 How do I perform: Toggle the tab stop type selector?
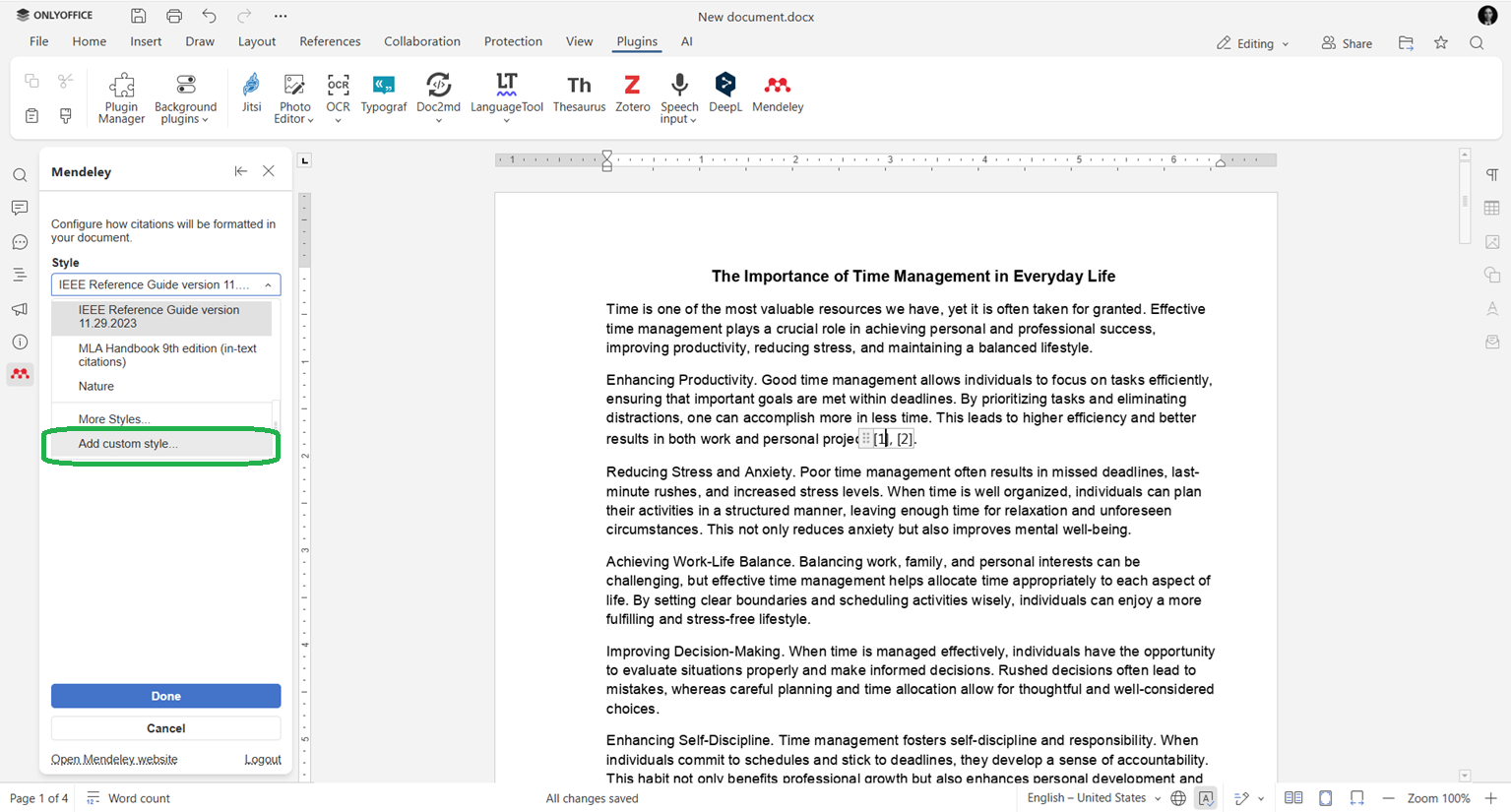[305, 160]
